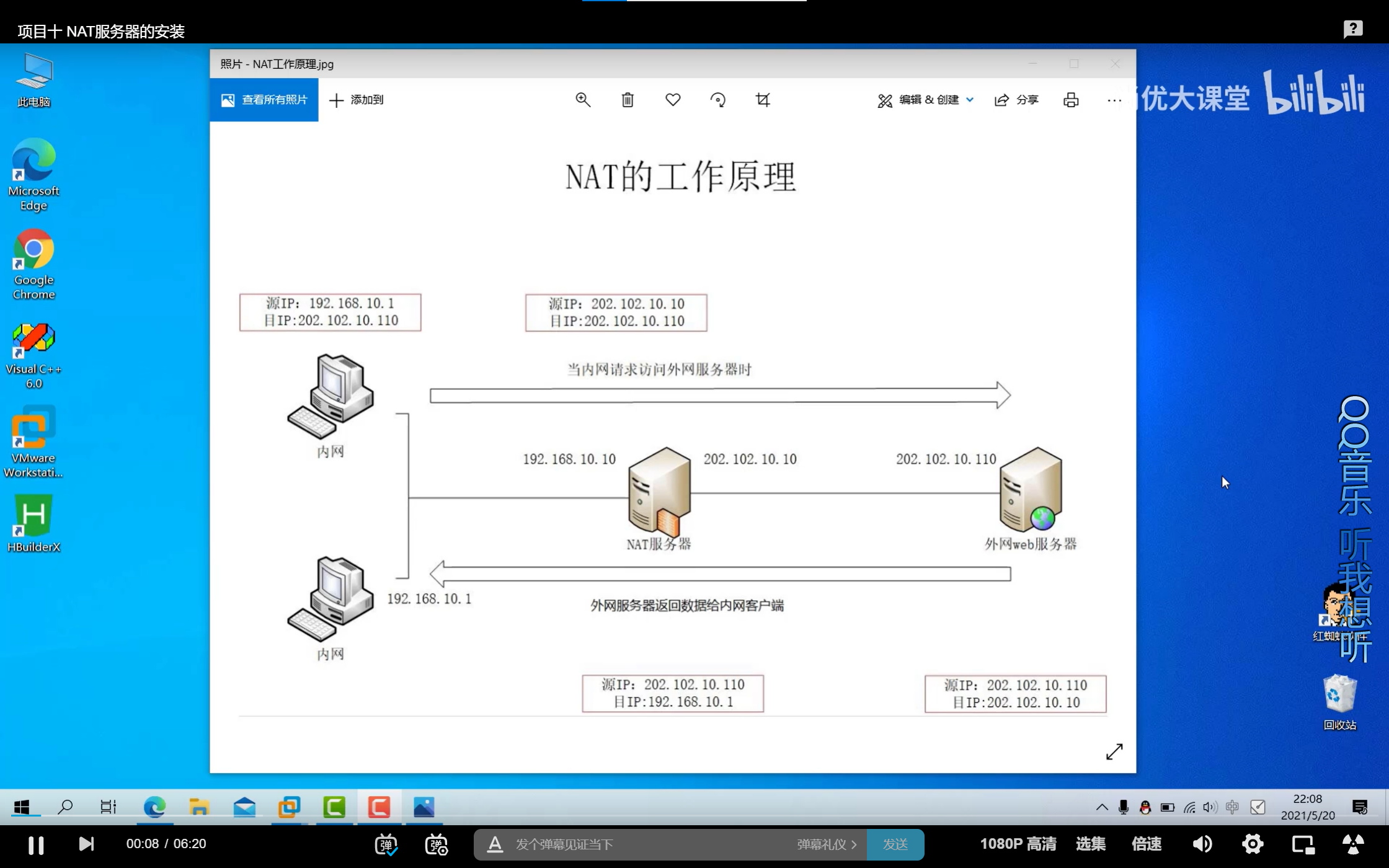Viewport: 1389px width, 868px height.
Task: Open the 1080P 高清 quality selector
Action: (1018, 844)
